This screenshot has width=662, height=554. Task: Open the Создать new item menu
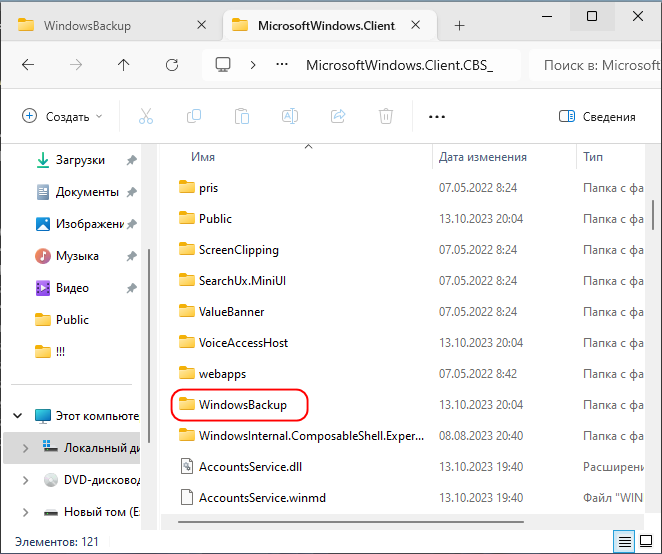(62, 116)
